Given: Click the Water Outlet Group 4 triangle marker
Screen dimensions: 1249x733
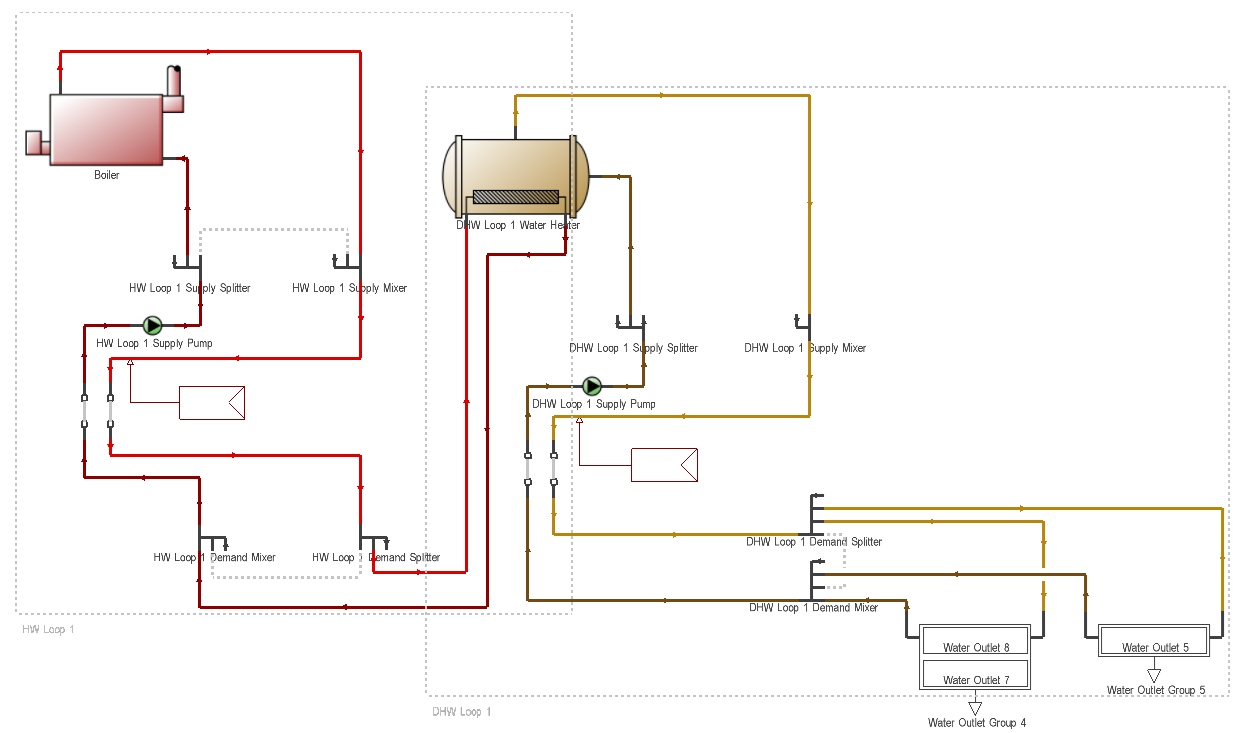Looking at the screenshot, I should pos(975,709).
